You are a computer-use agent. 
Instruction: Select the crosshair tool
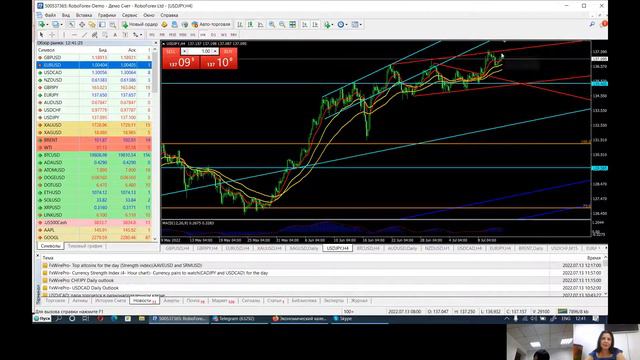(x=52, y=35)
